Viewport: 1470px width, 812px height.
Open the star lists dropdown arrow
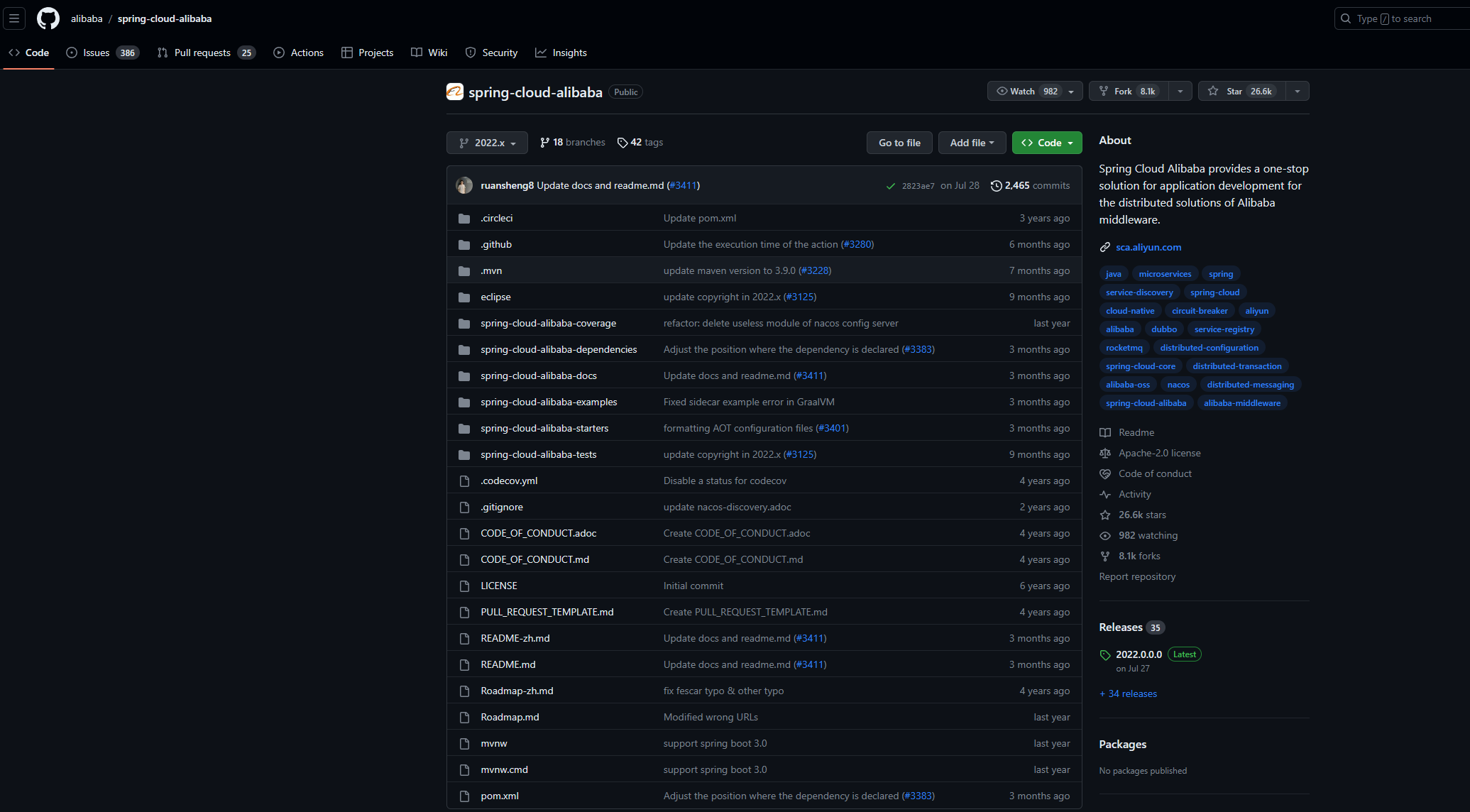point(1298,91)
